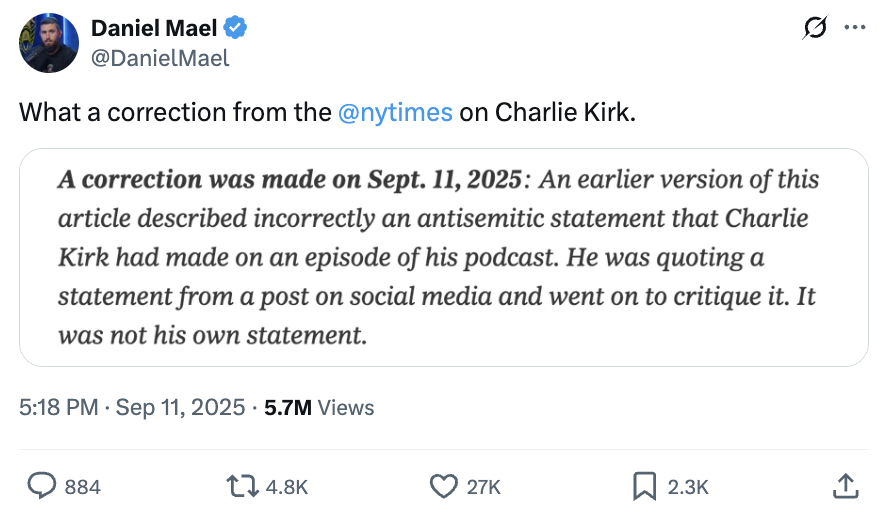Click the 2.3K bookmarks count
This screenshot has width=892, height=520.
pyautogui.click(x=688, y=487)
